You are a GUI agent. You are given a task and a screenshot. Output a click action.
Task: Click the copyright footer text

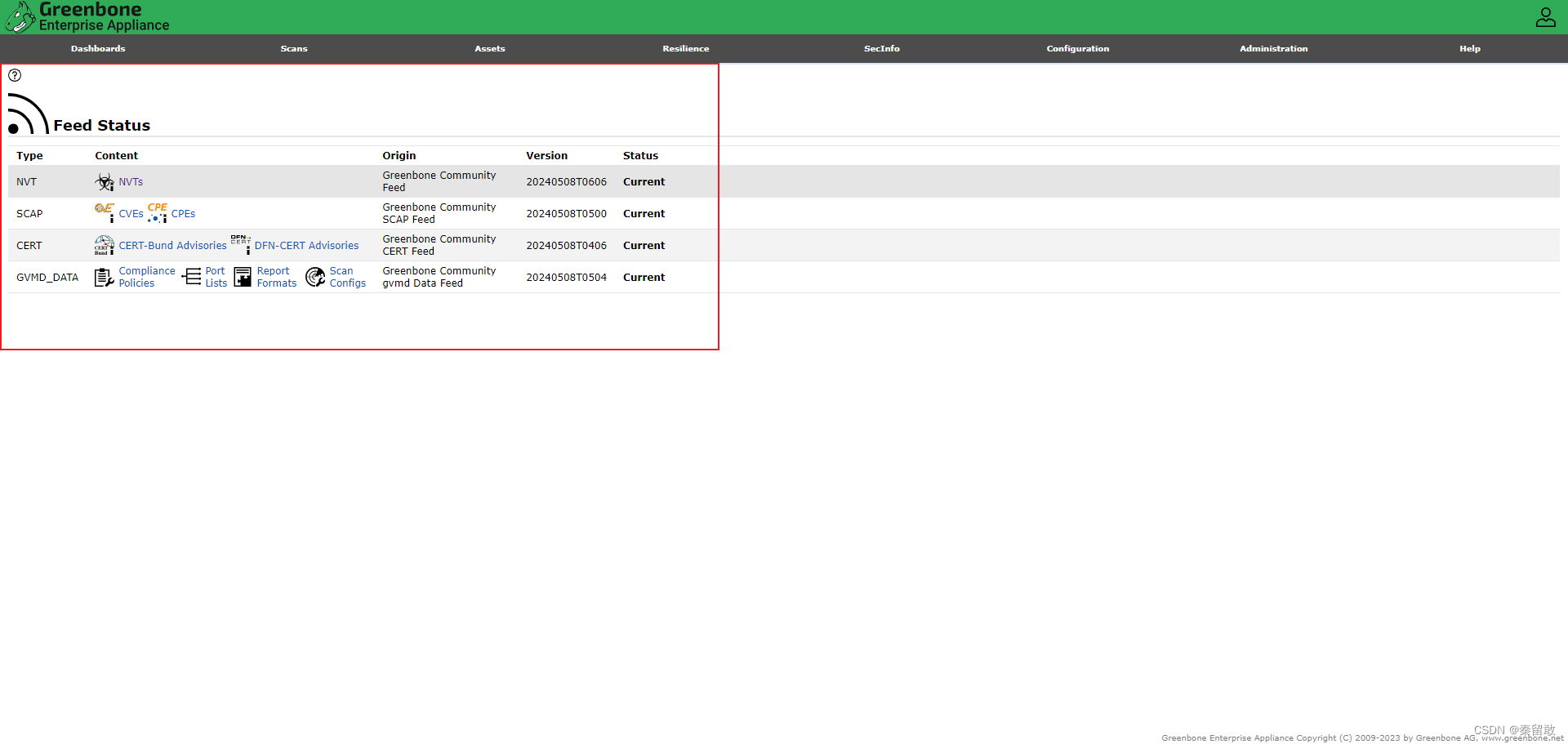(x=1362, y=737)
